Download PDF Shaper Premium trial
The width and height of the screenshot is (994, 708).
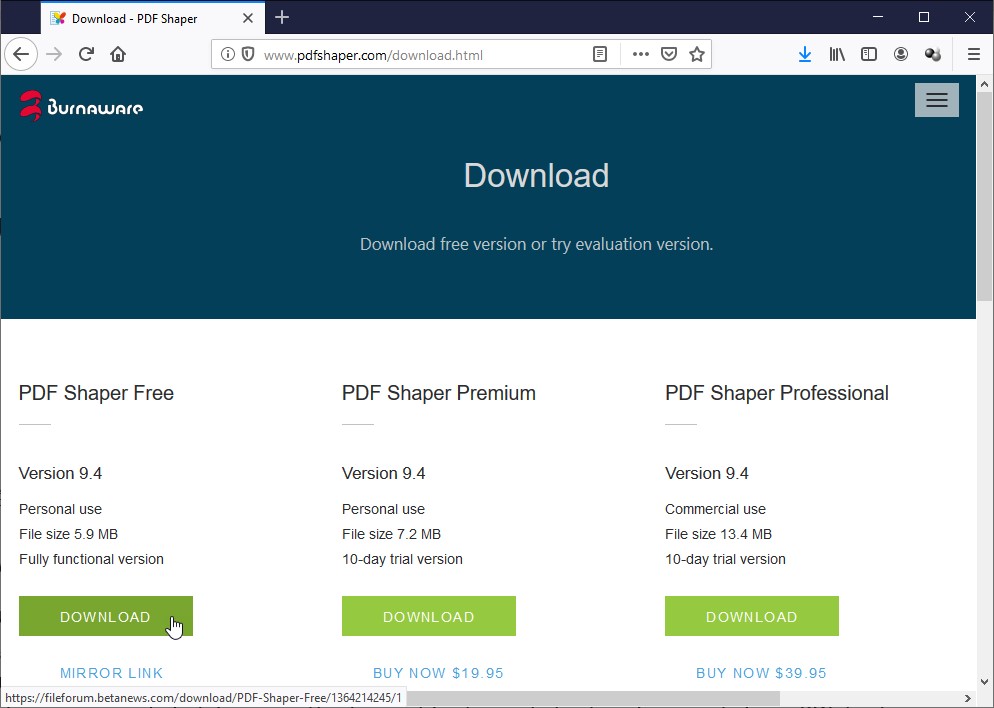point(429,616)
